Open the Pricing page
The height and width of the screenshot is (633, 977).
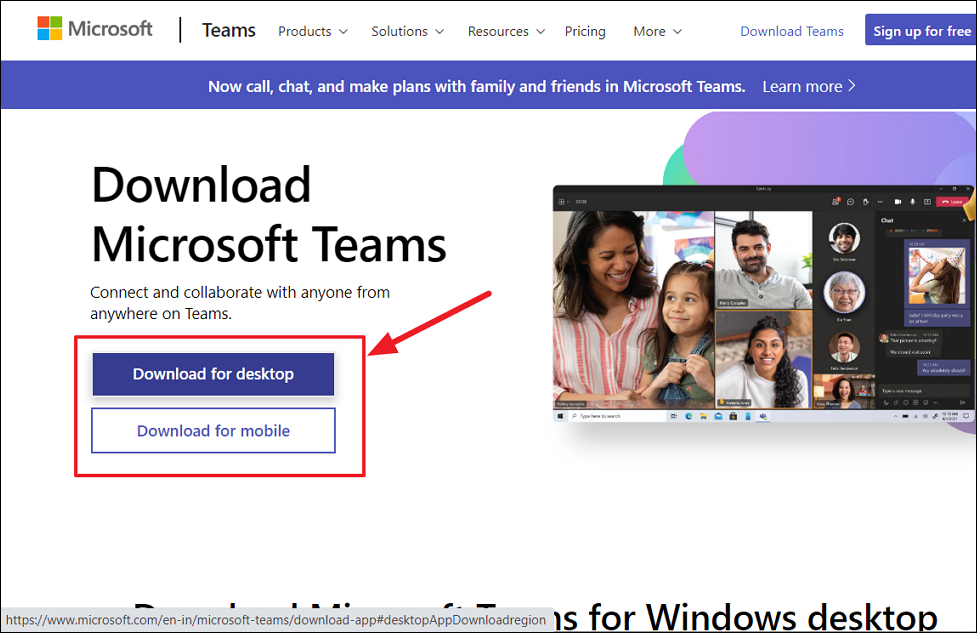[x=585, y=31]
